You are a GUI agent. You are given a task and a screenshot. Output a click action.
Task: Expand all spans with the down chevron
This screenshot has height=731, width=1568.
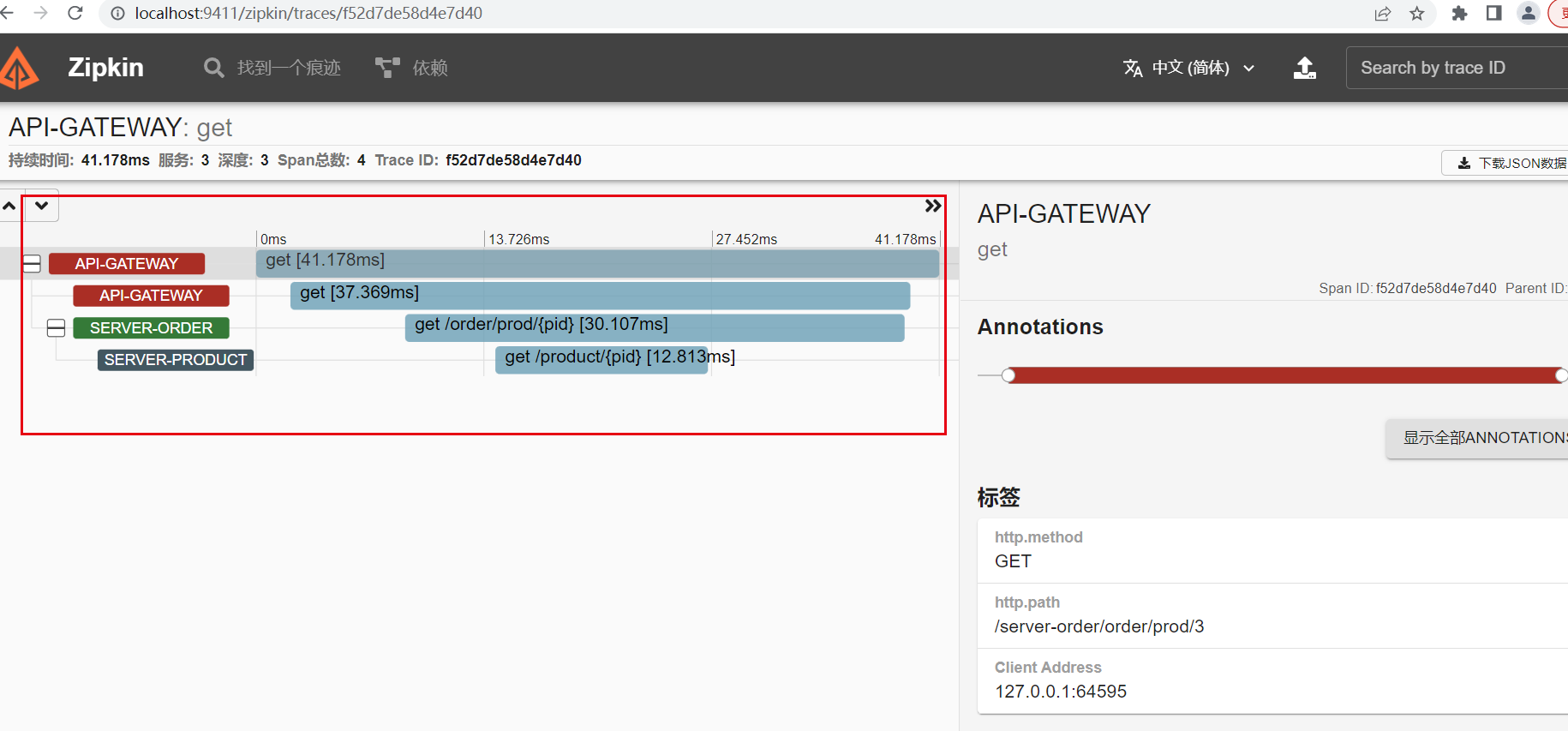point(41,206)
